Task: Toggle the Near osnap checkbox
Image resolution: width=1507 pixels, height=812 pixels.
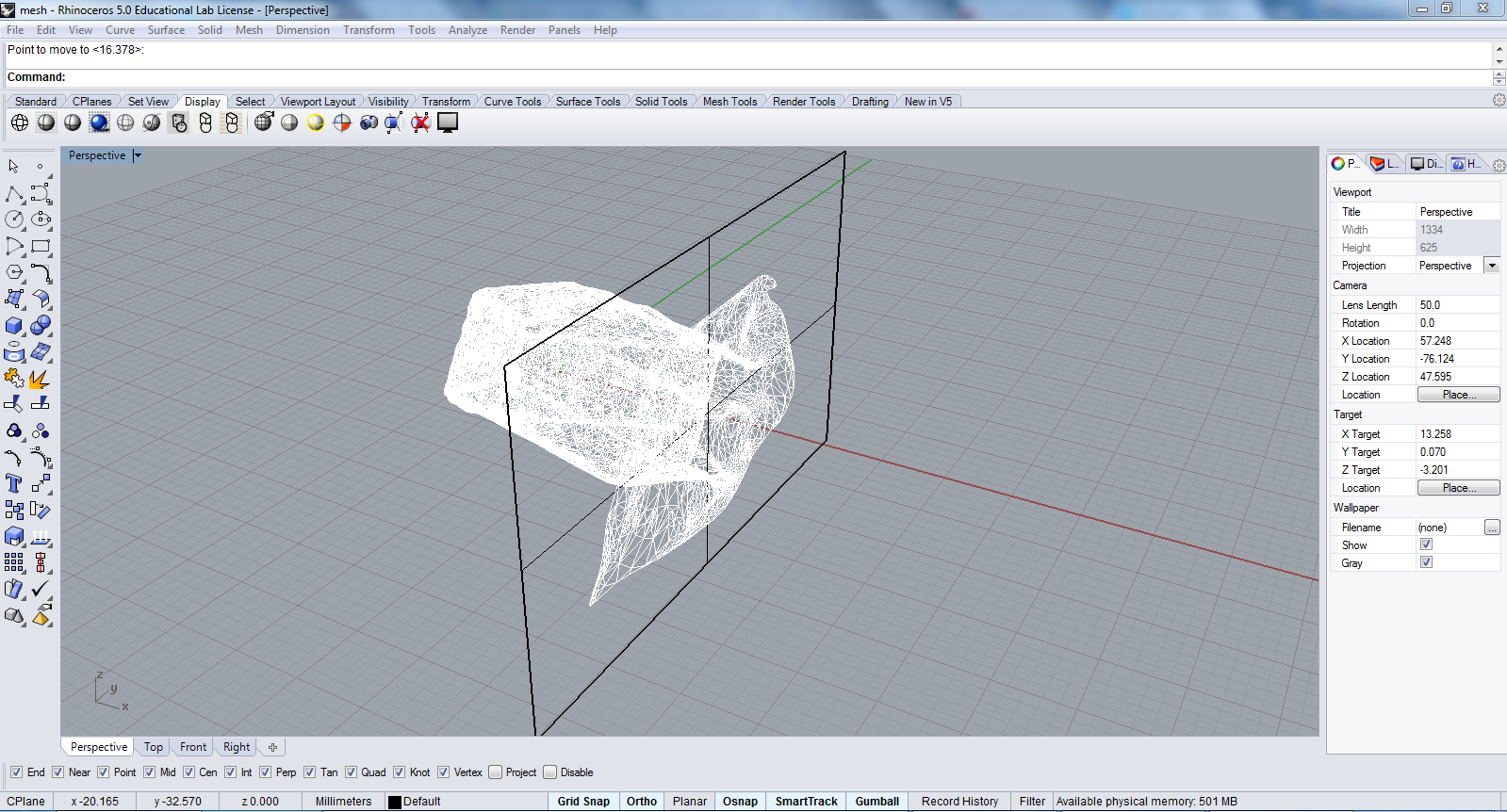Action: point(57,772)
